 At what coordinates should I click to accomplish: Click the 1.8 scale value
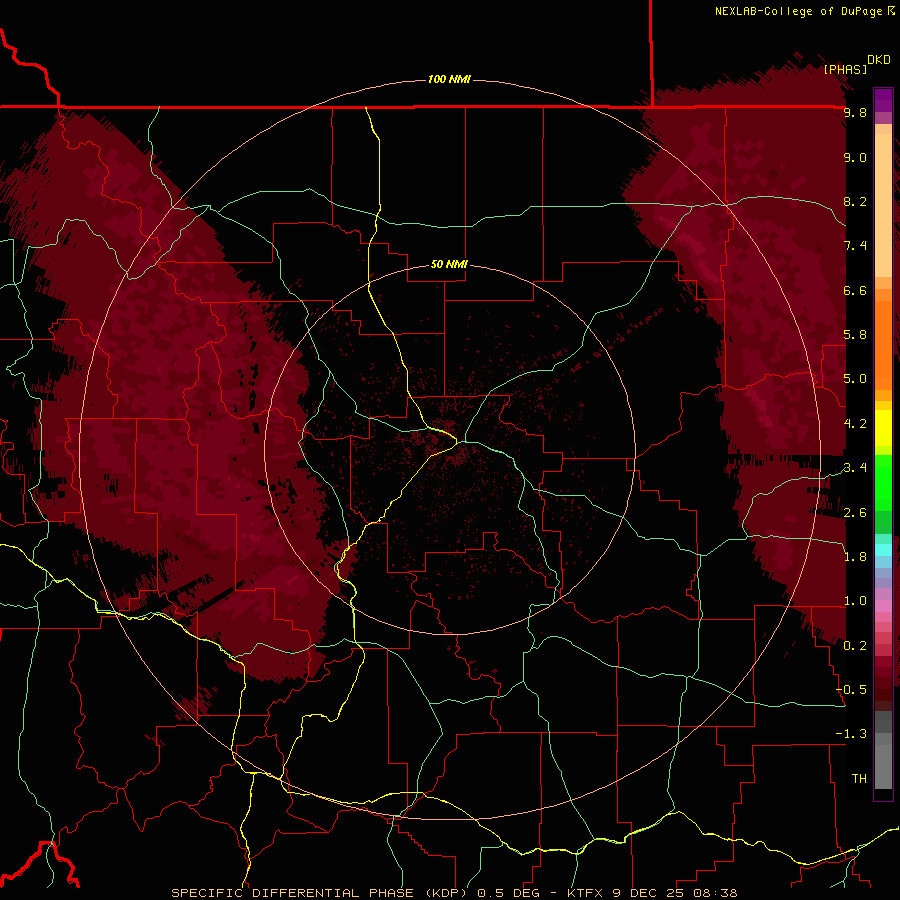click(x=855, y=557)
